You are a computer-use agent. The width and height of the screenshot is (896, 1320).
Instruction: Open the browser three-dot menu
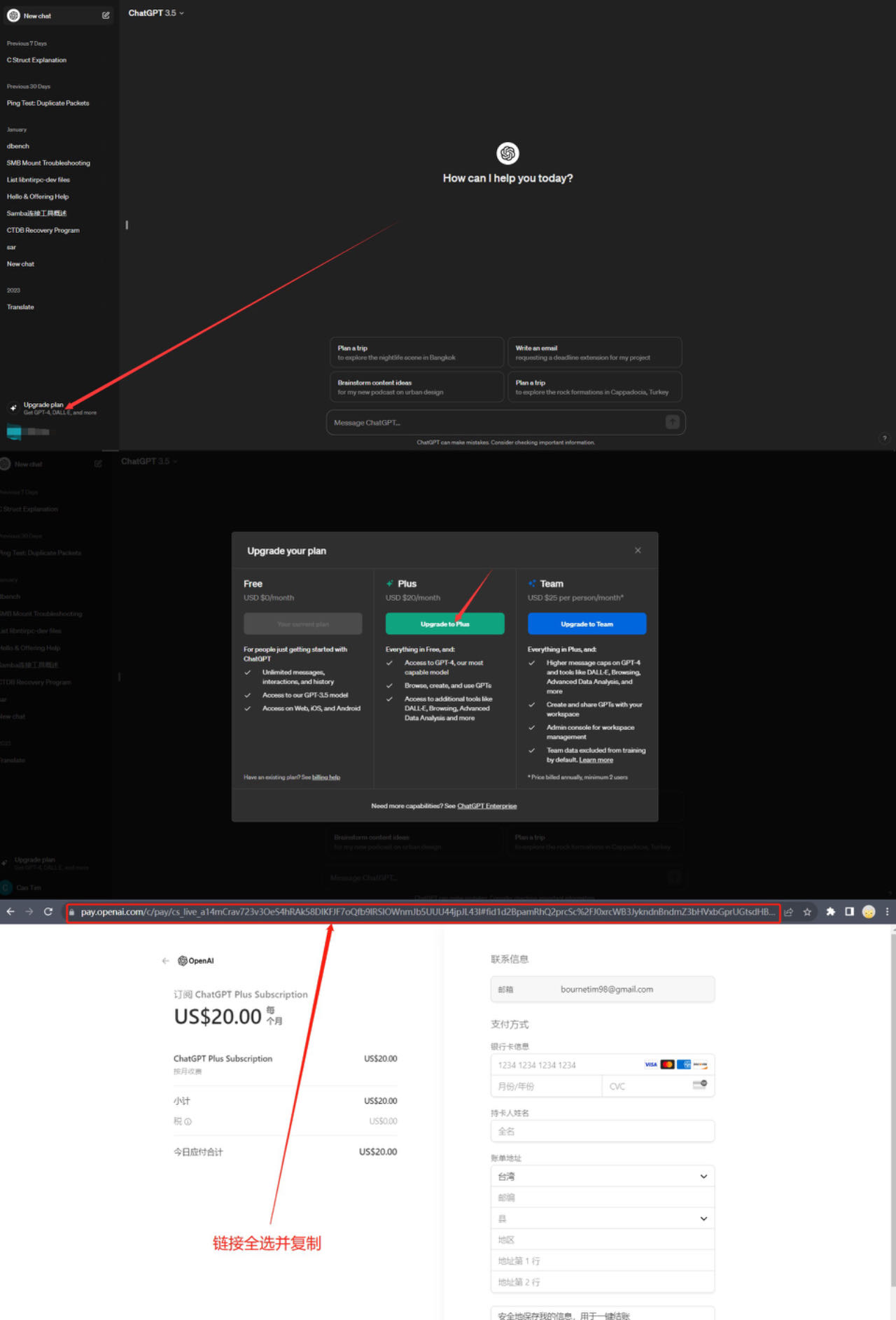pos(887,912)
